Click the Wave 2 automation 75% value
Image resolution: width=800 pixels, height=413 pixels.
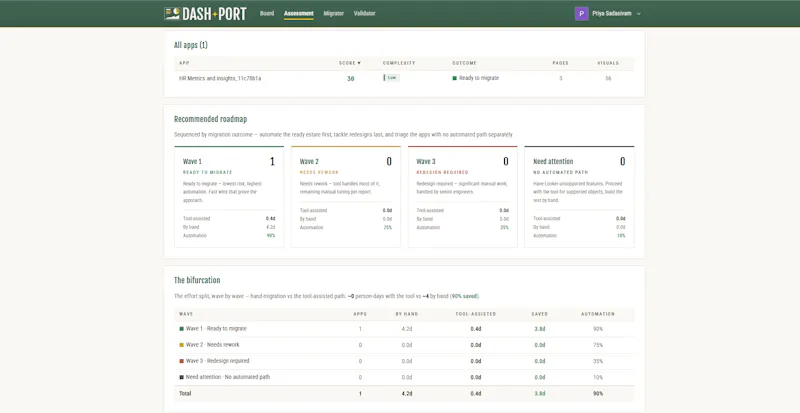387,228
